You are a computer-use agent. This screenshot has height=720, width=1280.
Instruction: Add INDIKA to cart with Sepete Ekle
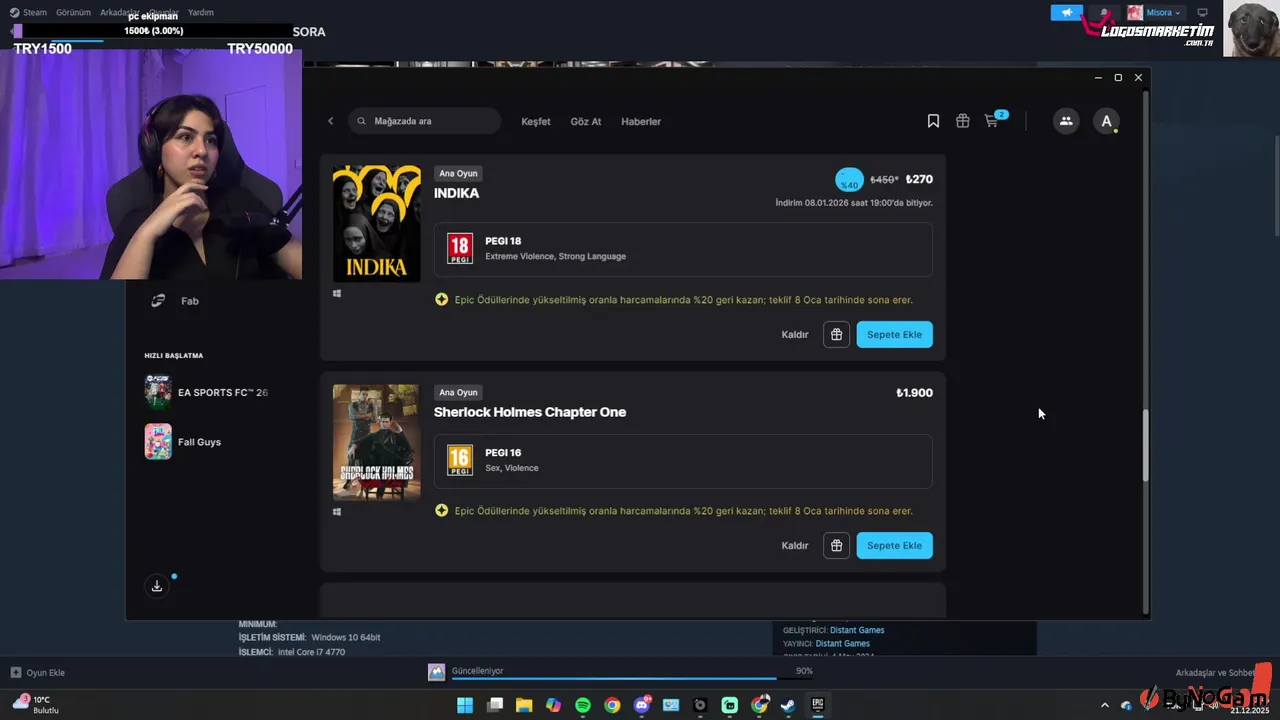894,334
